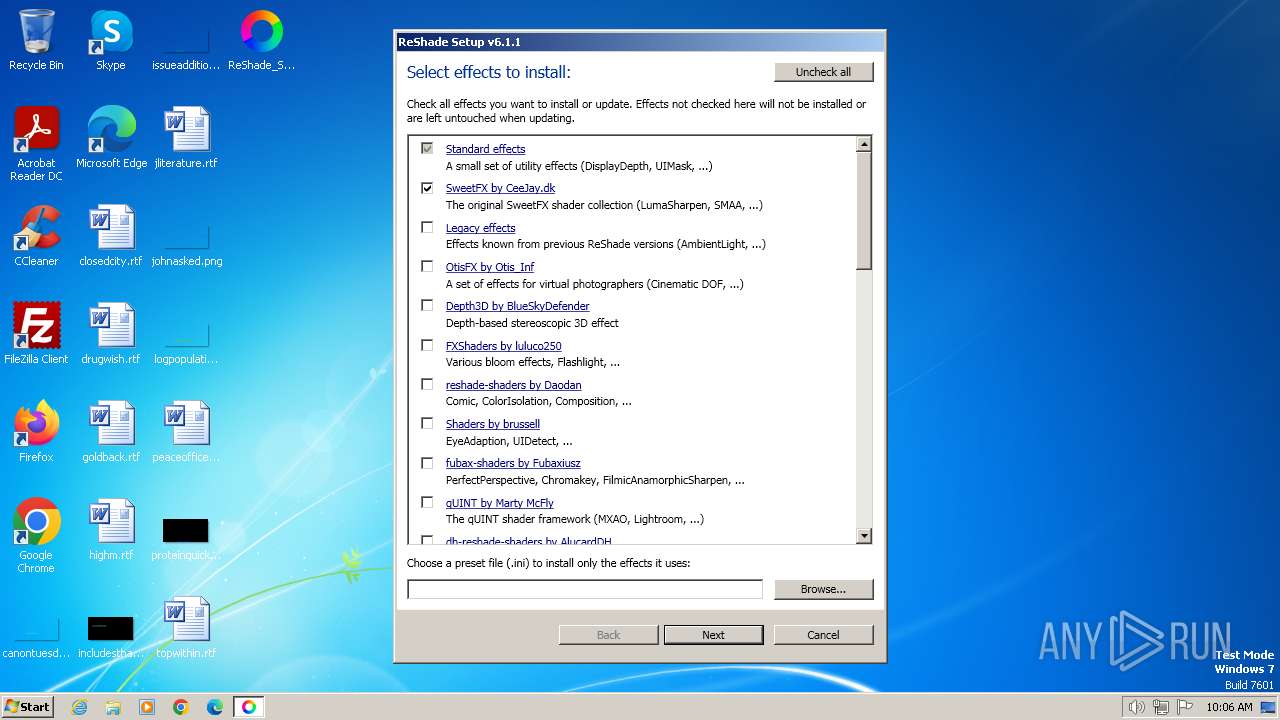Open the Windows Start menu
The height and width of the screenshot is (720, 1280).
point(27,707)
